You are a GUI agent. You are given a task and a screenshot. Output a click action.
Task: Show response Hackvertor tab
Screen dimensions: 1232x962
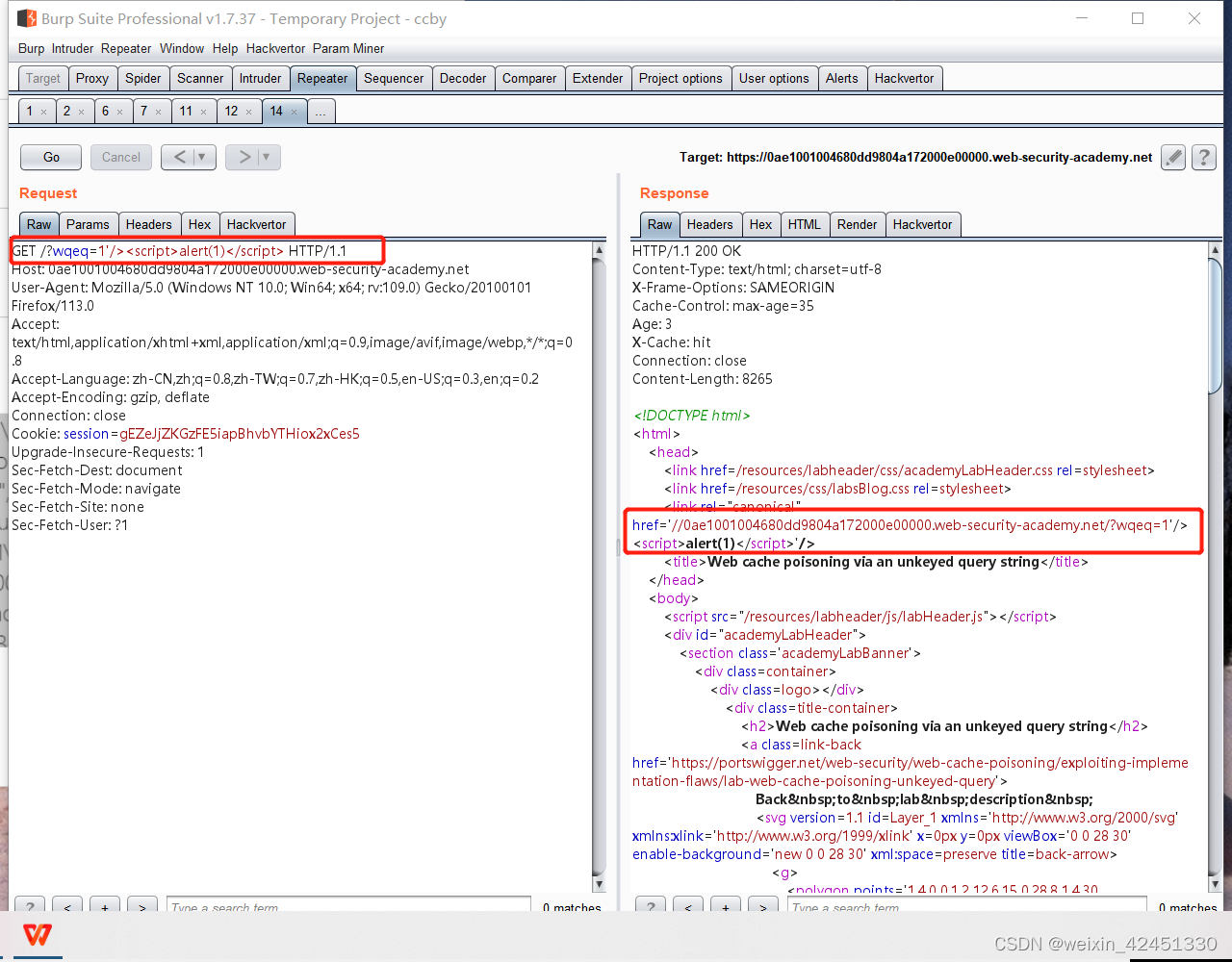pos(922,224)
